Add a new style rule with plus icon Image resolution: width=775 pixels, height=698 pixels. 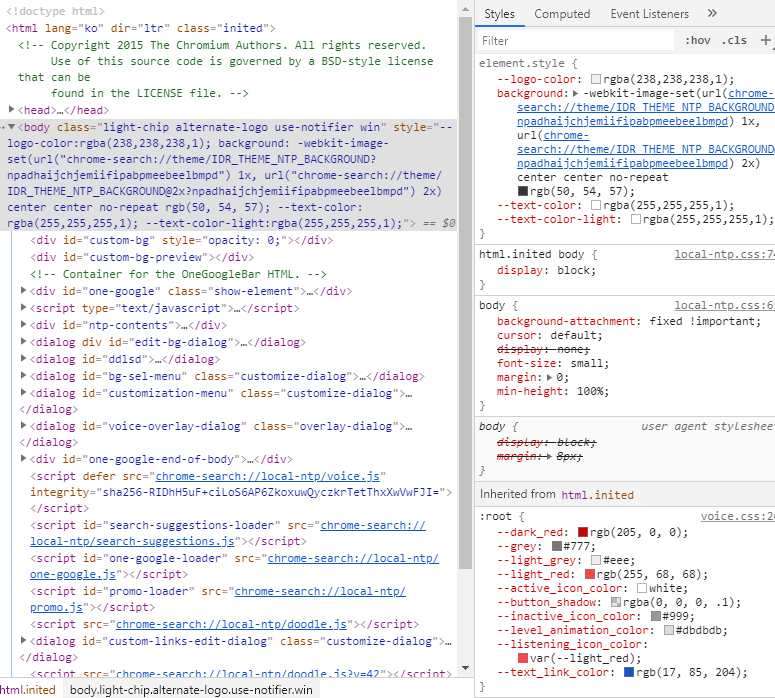[765, 41]
